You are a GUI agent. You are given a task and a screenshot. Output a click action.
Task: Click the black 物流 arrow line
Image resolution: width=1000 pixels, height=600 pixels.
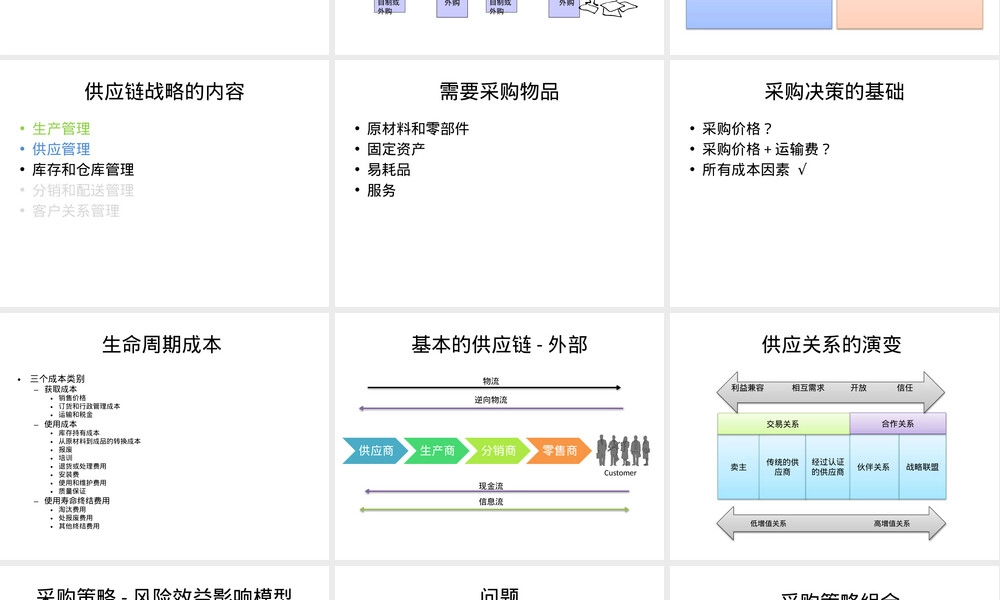(494, 388)
